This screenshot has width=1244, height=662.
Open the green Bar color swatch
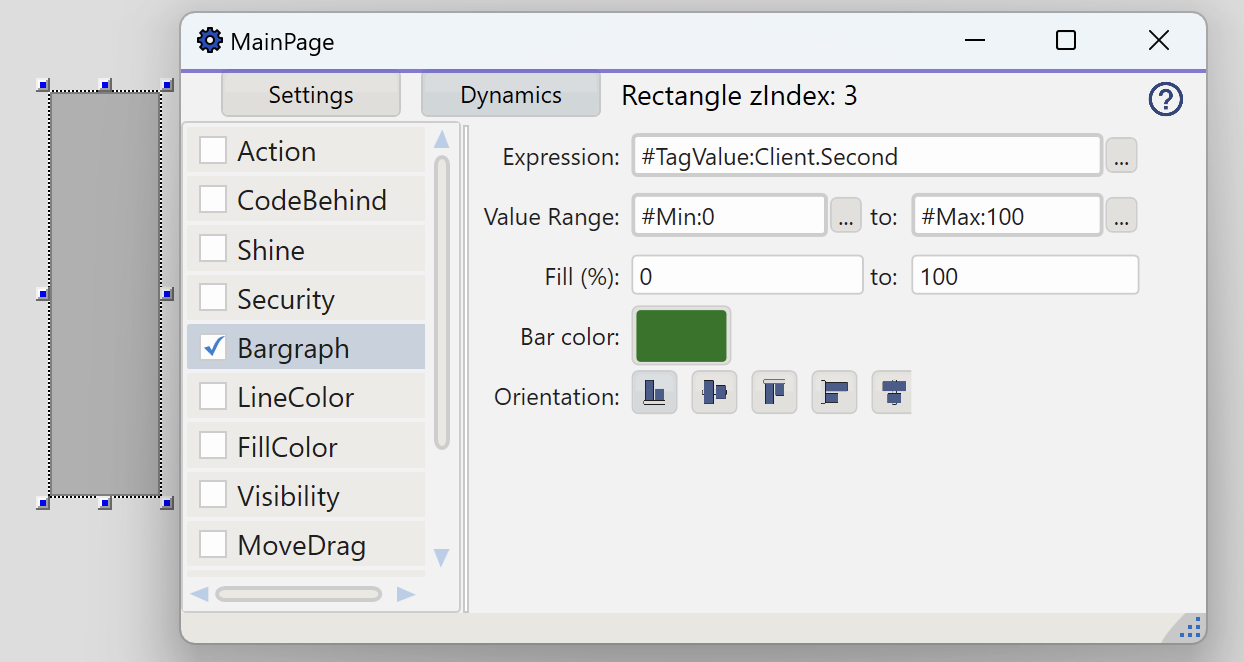681,336
